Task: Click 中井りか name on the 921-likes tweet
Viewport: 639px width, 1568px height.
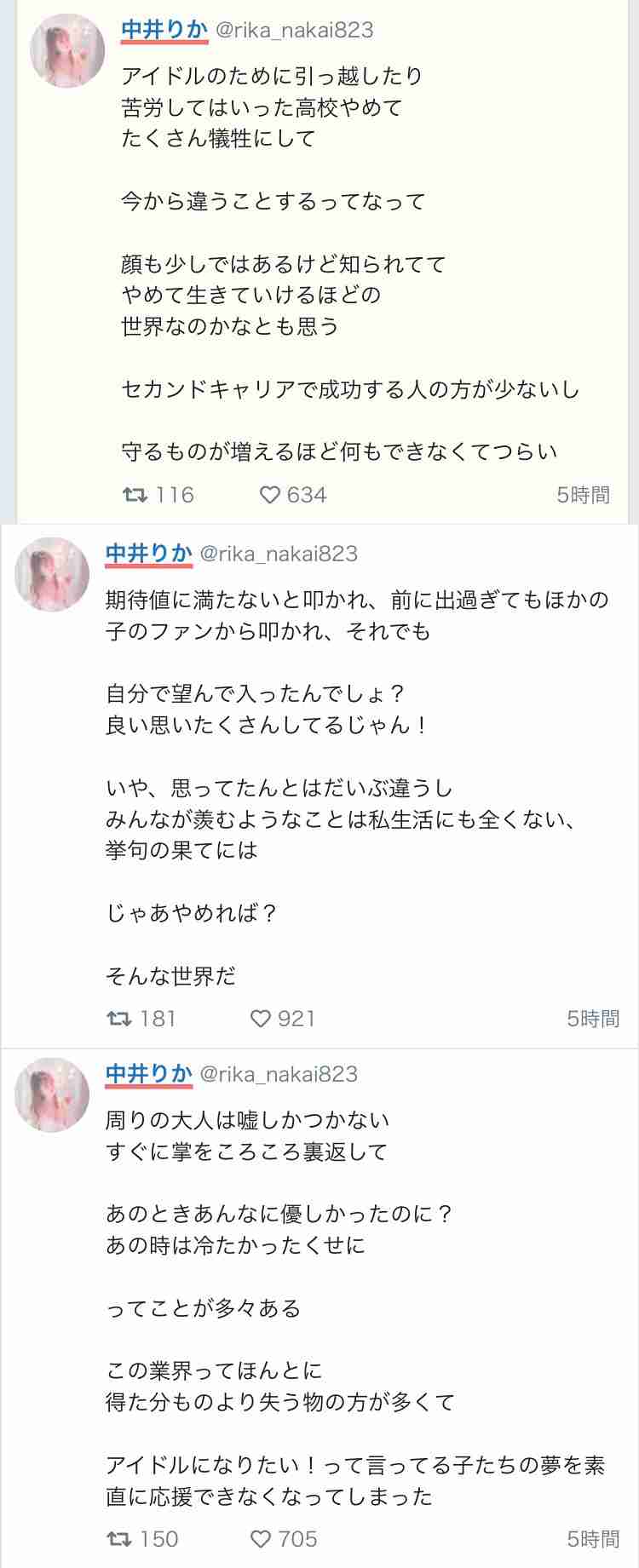Action: (149, 554)
